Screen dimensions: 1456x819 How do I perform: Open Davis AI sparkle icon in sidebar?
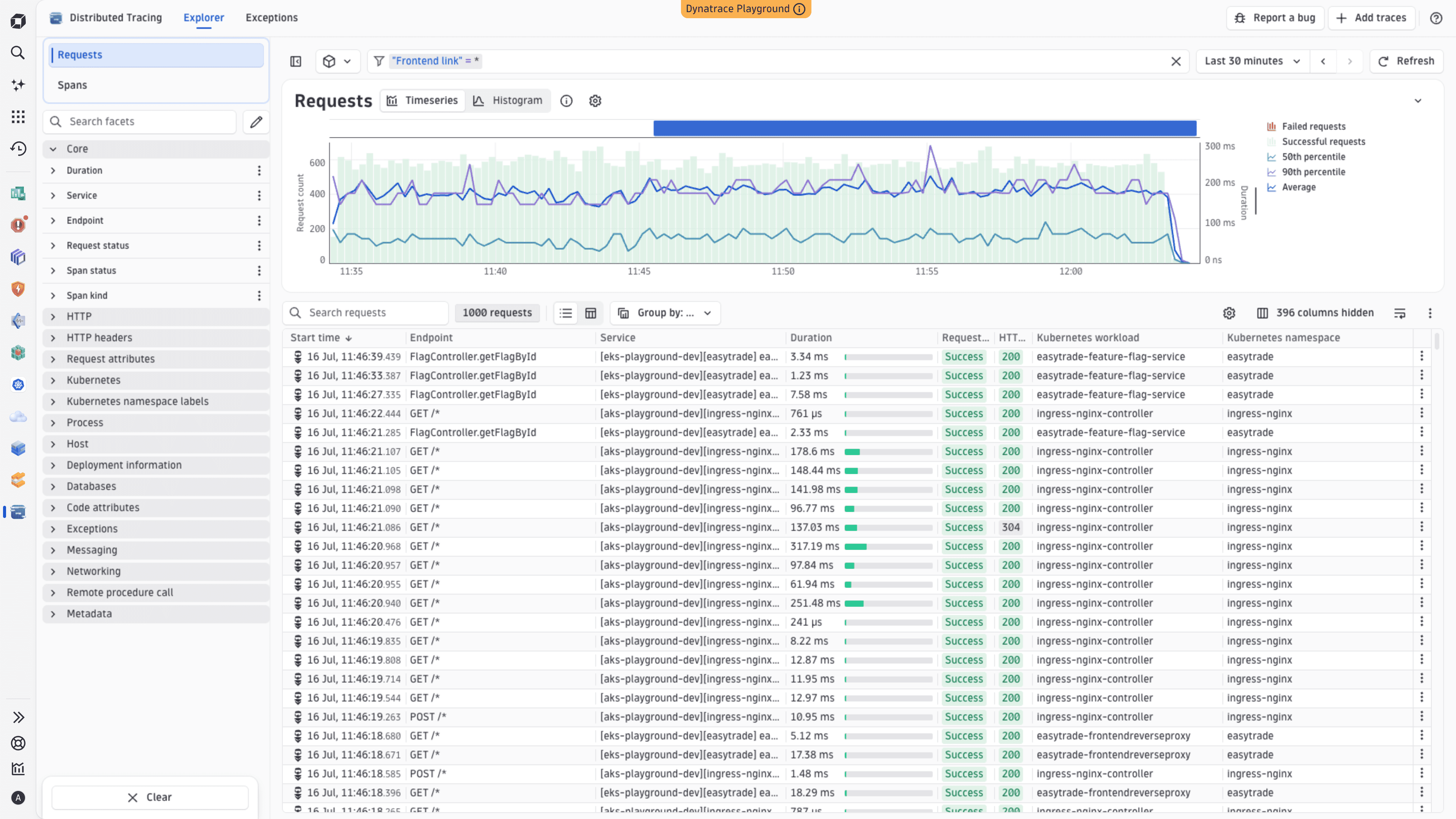tap(18, 85)
